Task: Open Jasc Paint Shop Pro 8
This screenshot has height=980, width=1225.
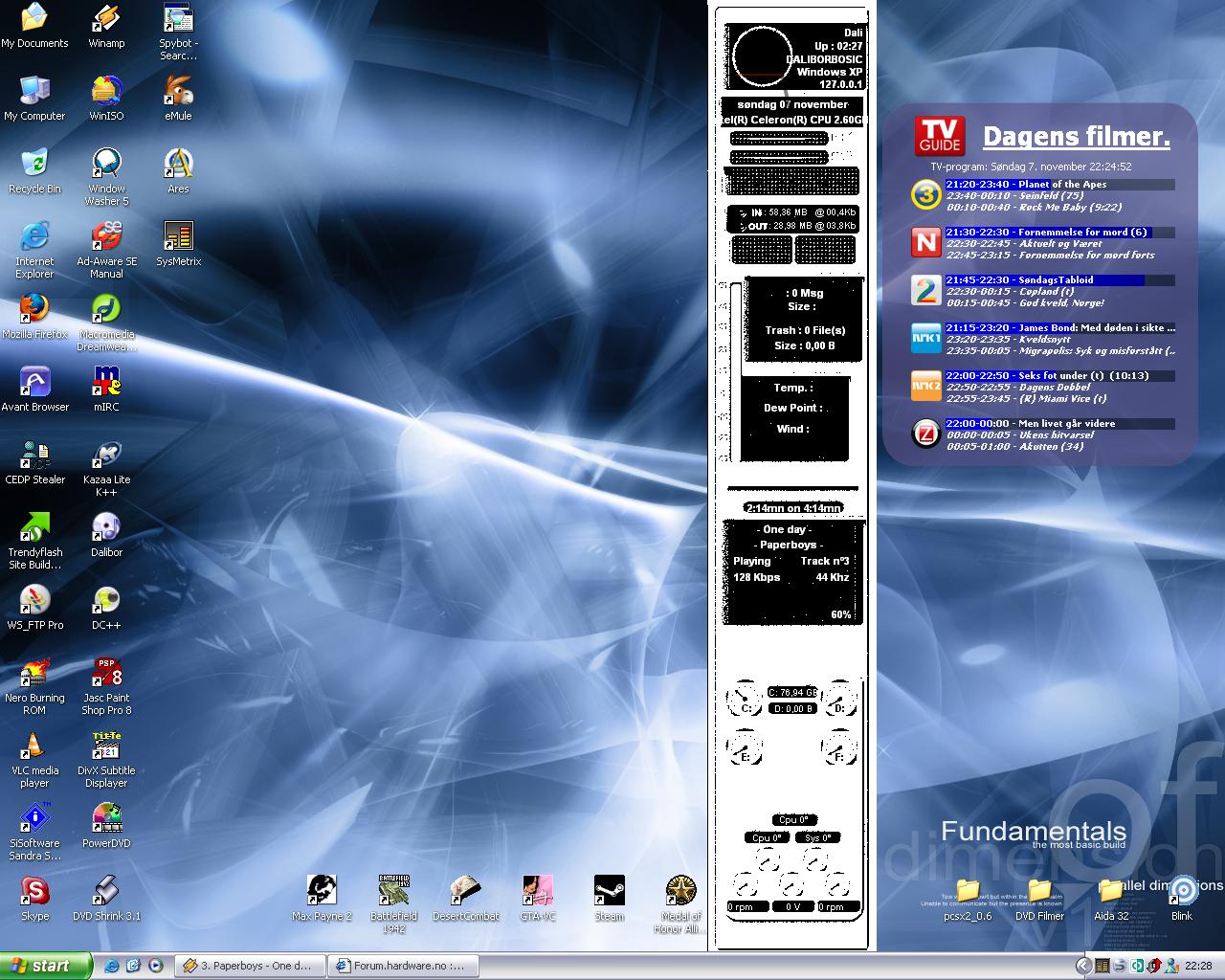Action: (106, 687)
